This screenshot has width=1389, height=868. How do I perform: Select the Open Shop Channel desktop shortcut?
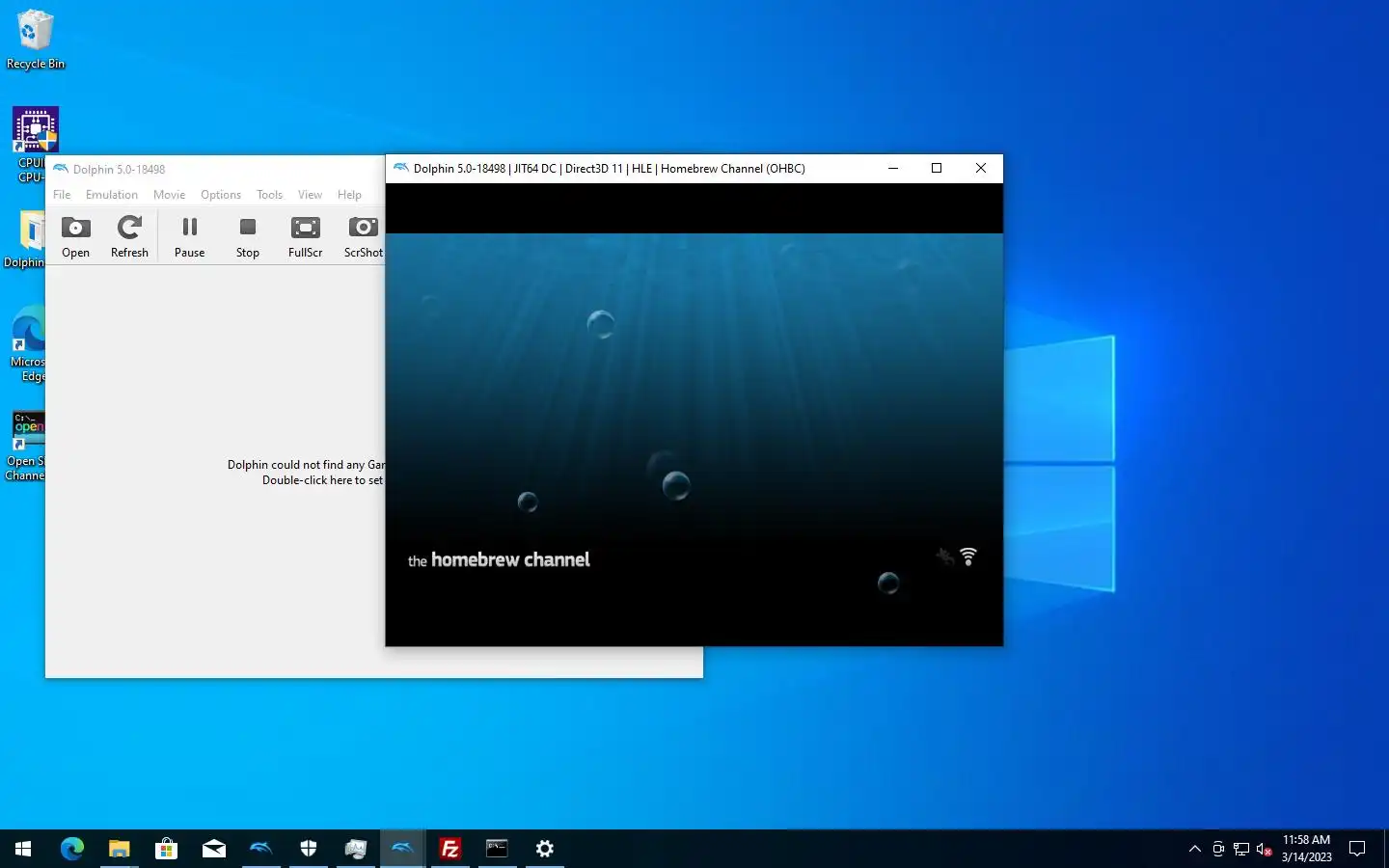point(26,446)
